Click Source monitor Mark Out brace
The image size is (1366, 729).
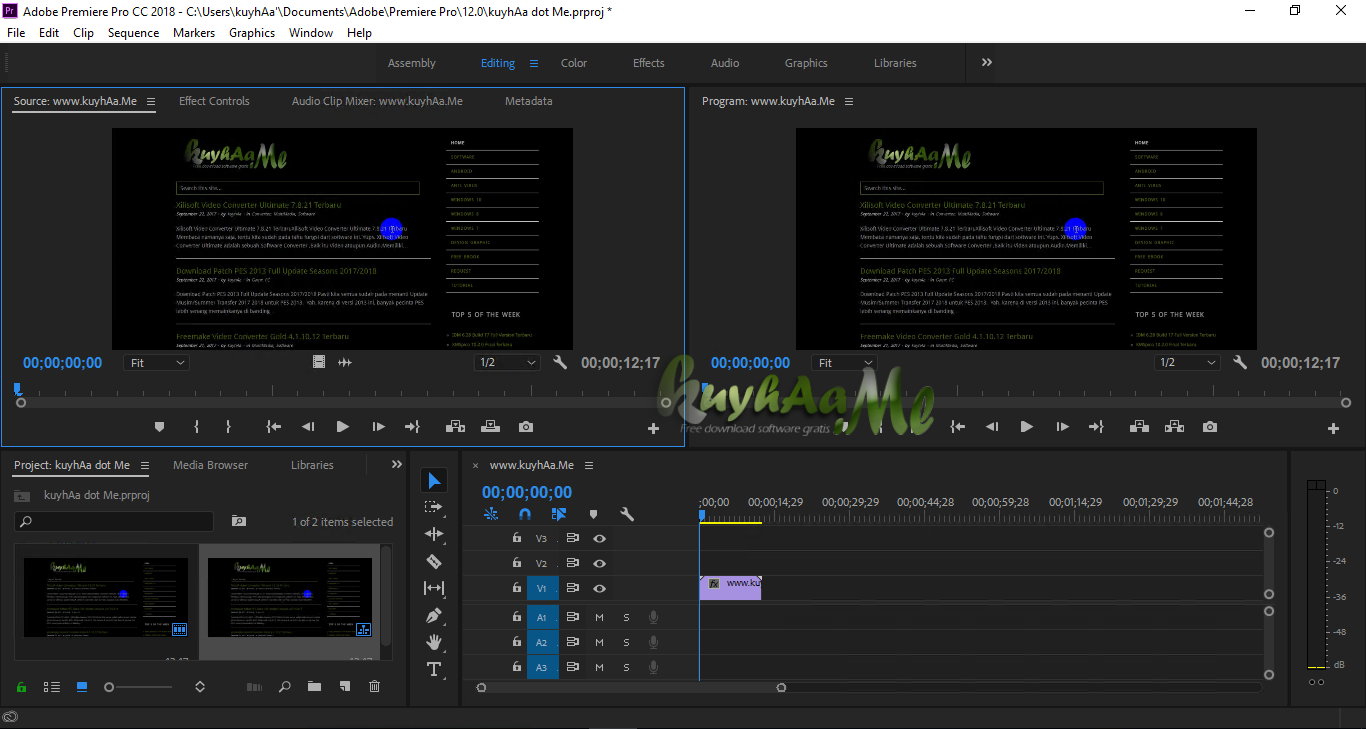tap(228, 427)
